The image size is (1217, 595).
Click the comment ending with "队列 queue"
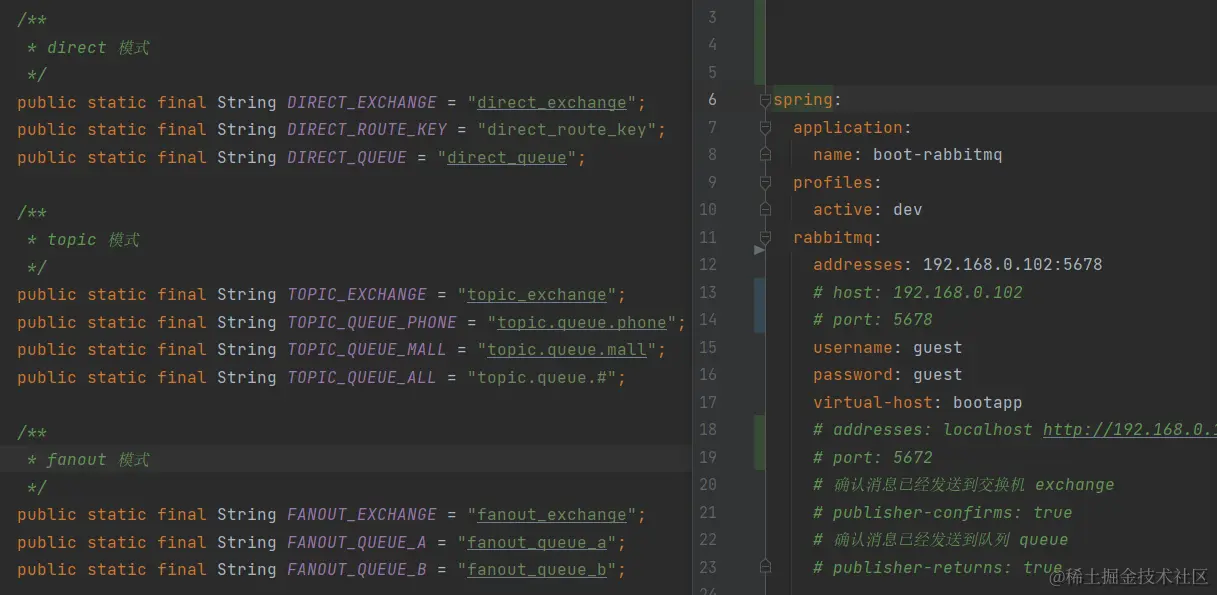tap(941, 540)
